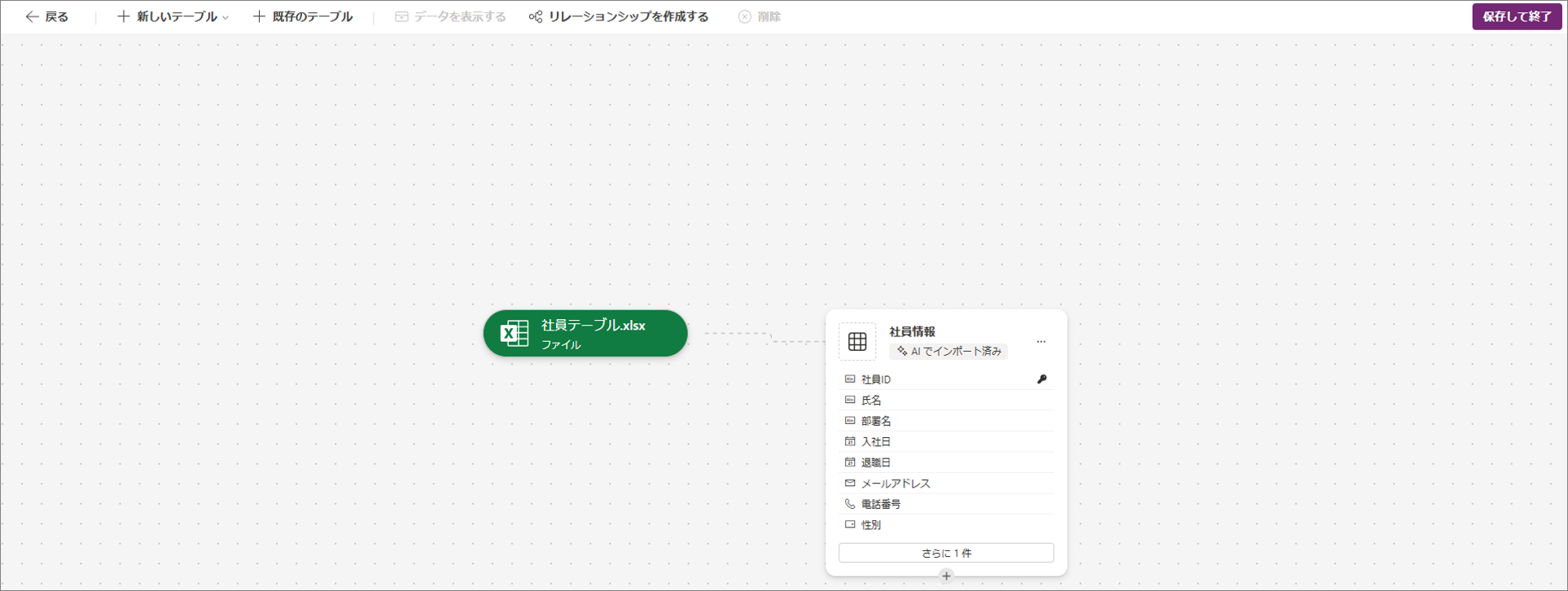Click the text type icon next to 部署名
Viewport: 1568px width, 591px height.
[x=850, y=421]
